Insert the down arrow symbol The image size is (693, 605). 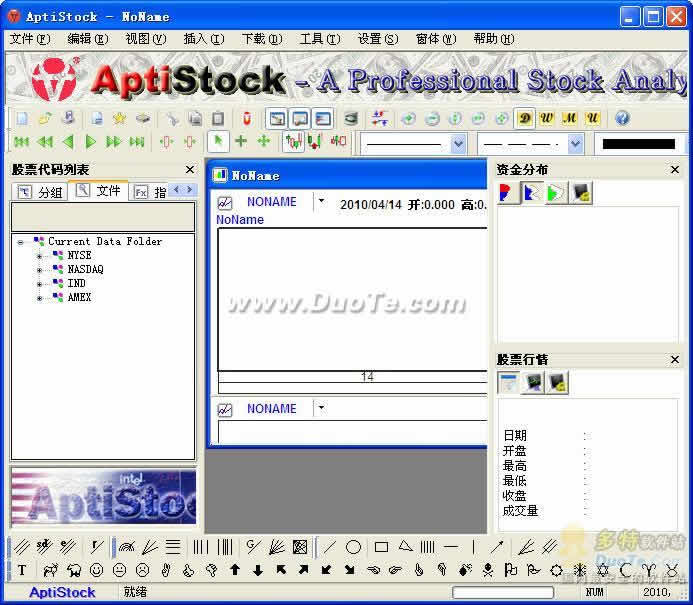[x=258, y=570]
